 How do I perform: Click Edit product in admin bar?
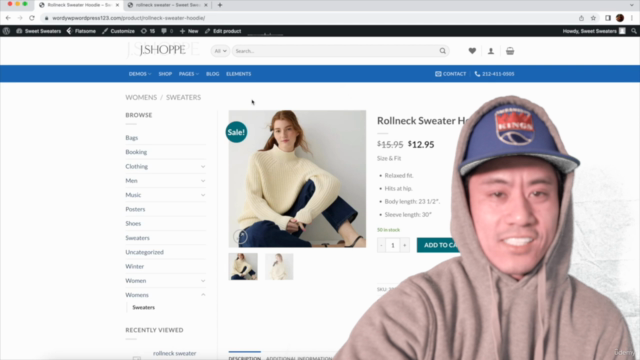click(x=223, y=31)
